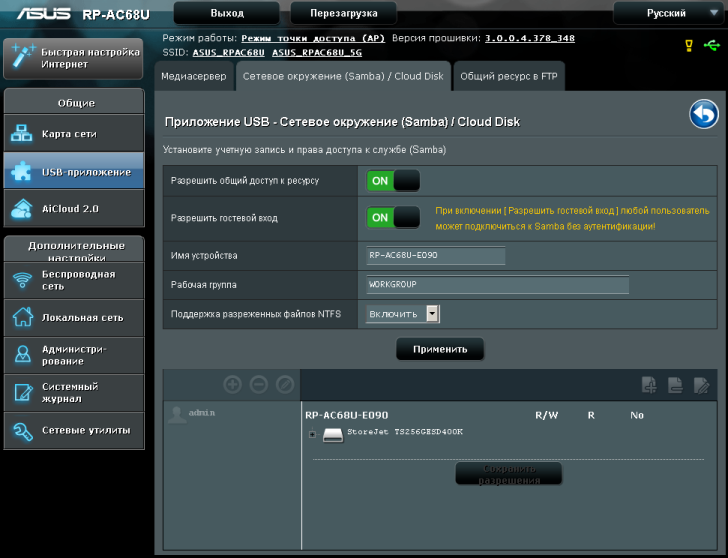
Task: Click the No permission column header
Action: pyautogui.click(x=637, y=415)
